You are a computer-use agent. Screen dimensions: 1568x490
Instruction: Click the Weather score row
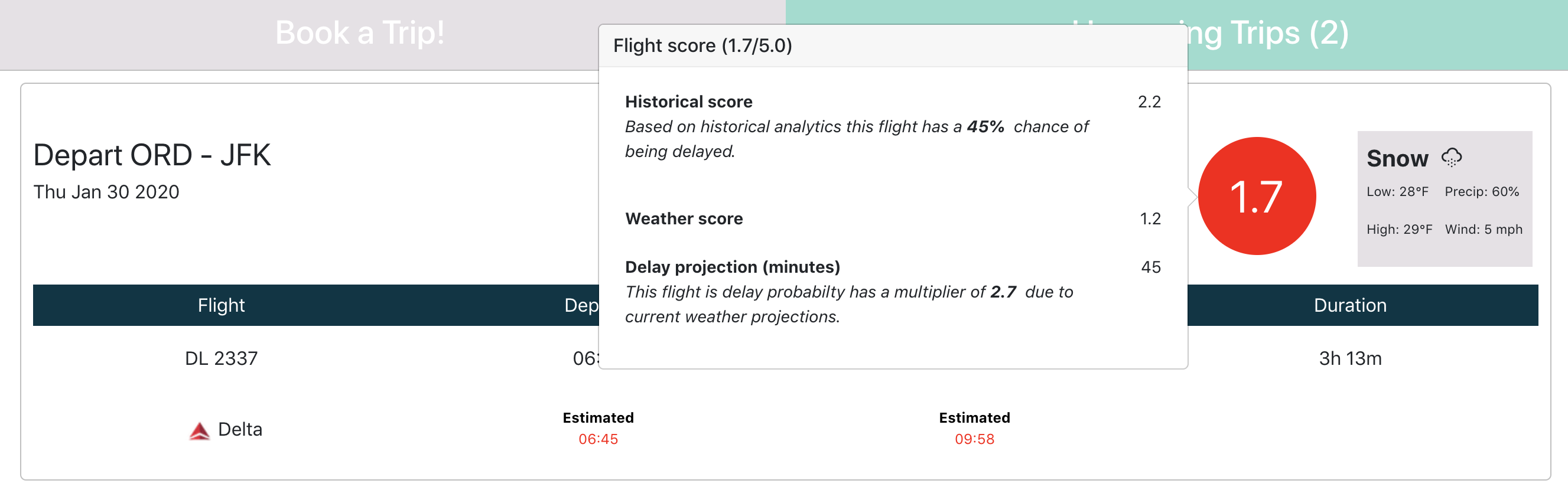[x=892, y=219]
